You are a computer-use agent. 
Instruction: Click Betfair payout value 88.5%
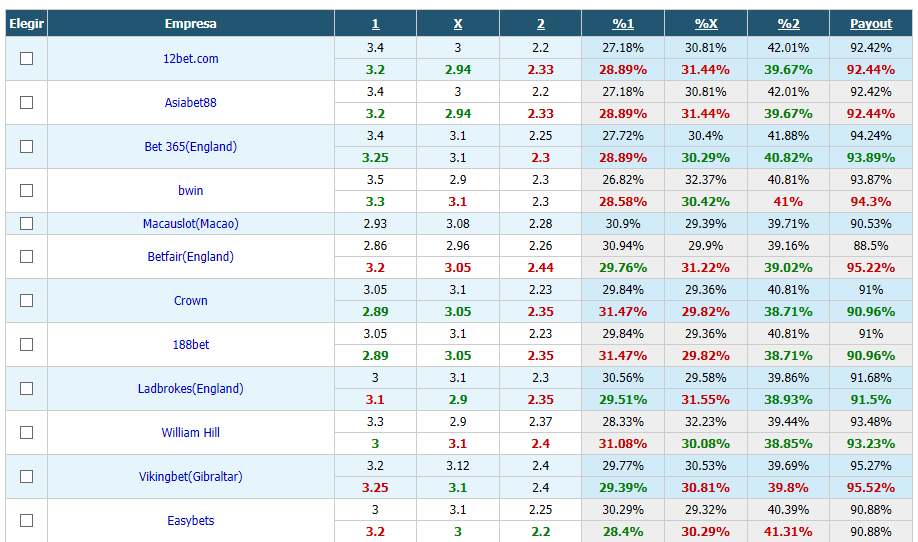point(871,245)
